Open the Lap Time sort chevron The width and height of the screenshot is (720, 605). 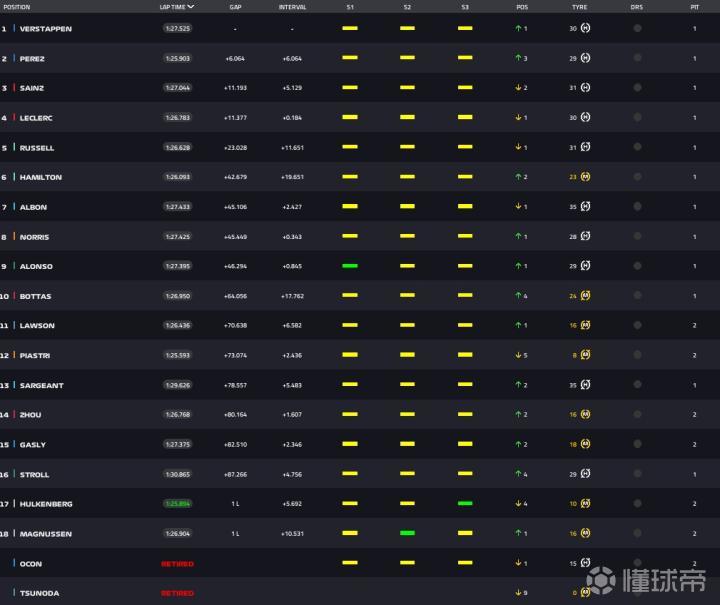coord(191,7)
